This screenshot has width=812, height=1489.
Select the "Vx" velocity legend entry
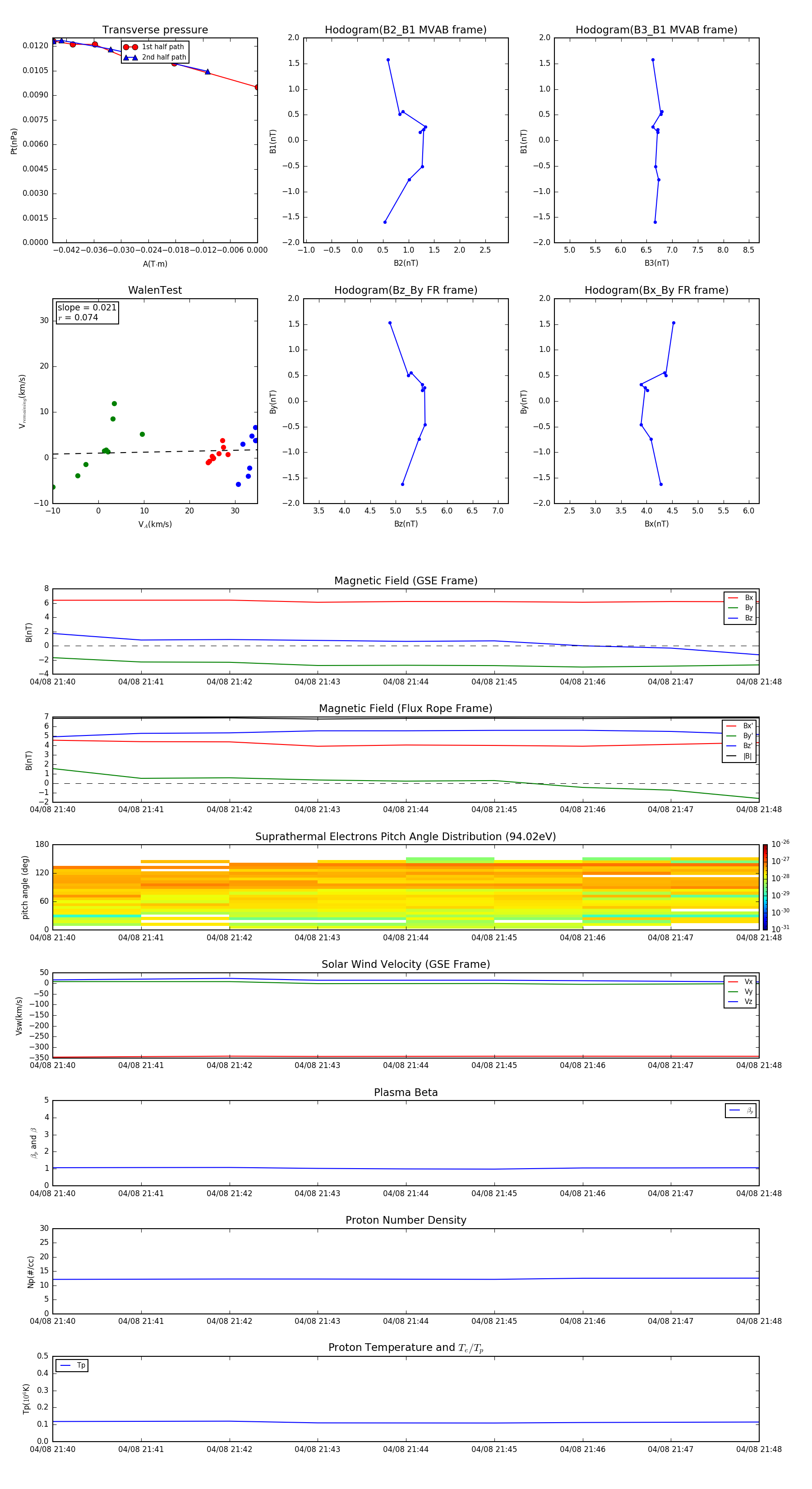740,981
